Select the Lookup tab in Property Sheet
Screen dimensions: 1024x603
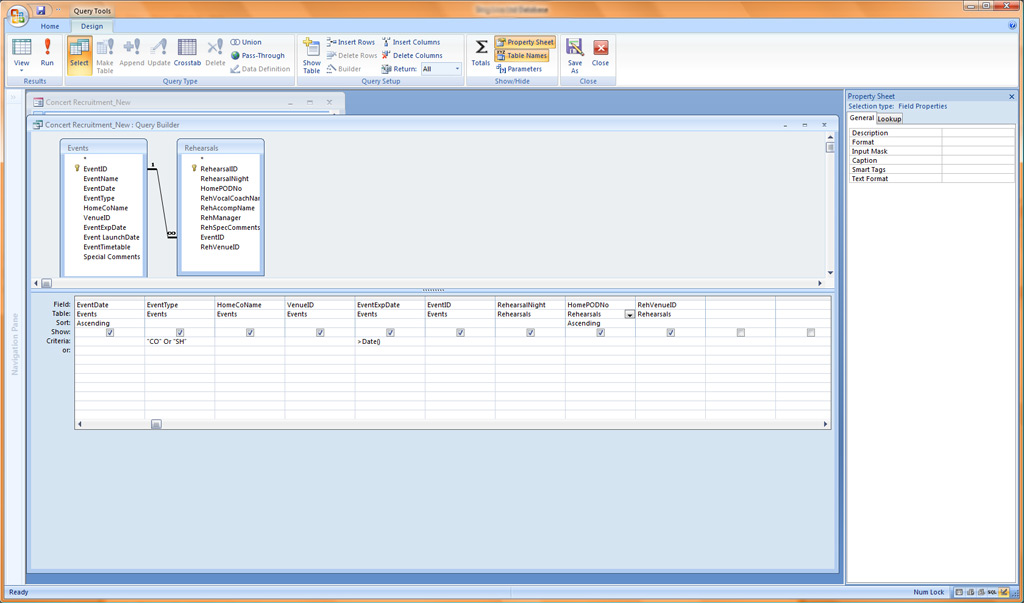coord(889,119)
